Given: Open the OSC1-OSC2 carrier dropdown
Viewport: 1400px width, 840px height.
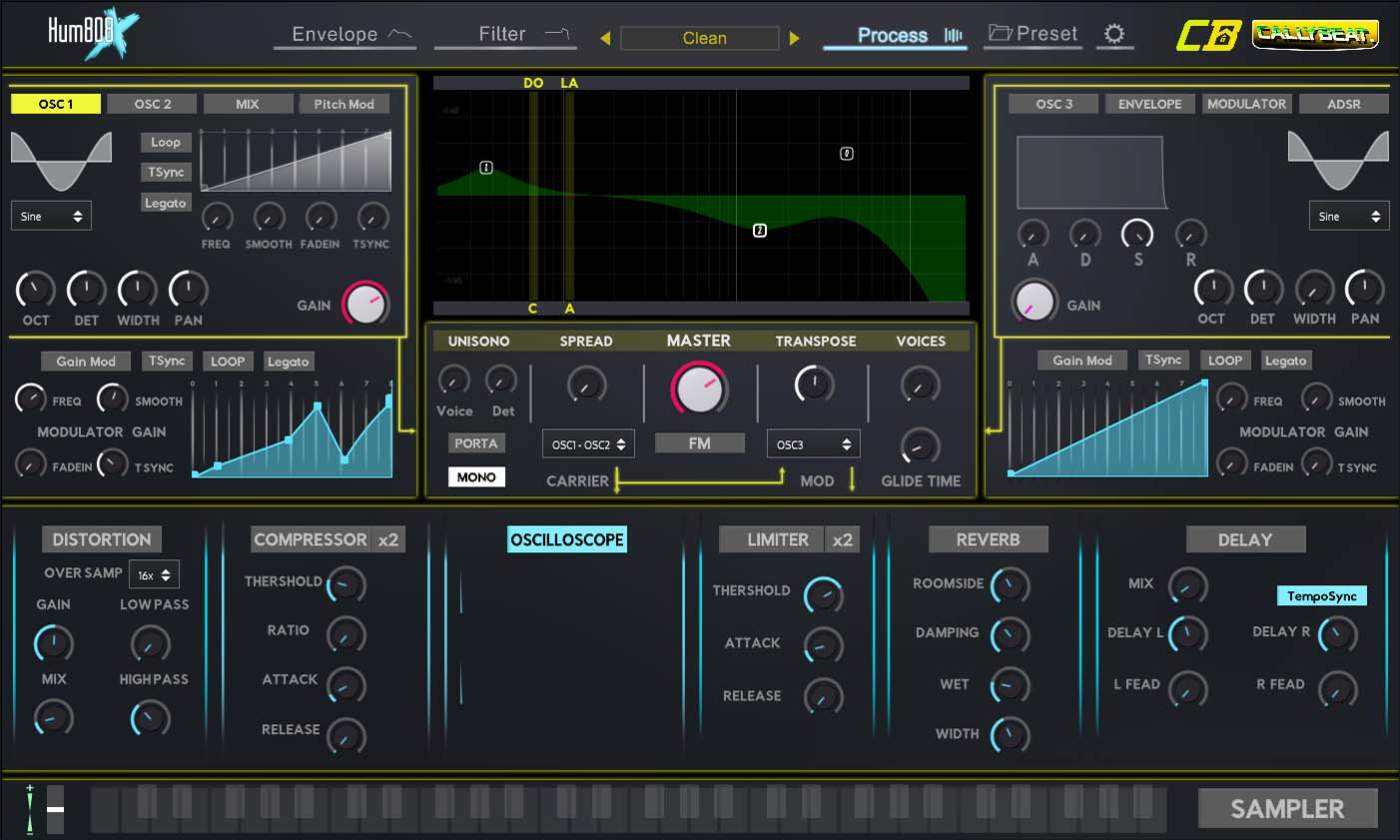Looking at the screenshot, I should point(588,442).
